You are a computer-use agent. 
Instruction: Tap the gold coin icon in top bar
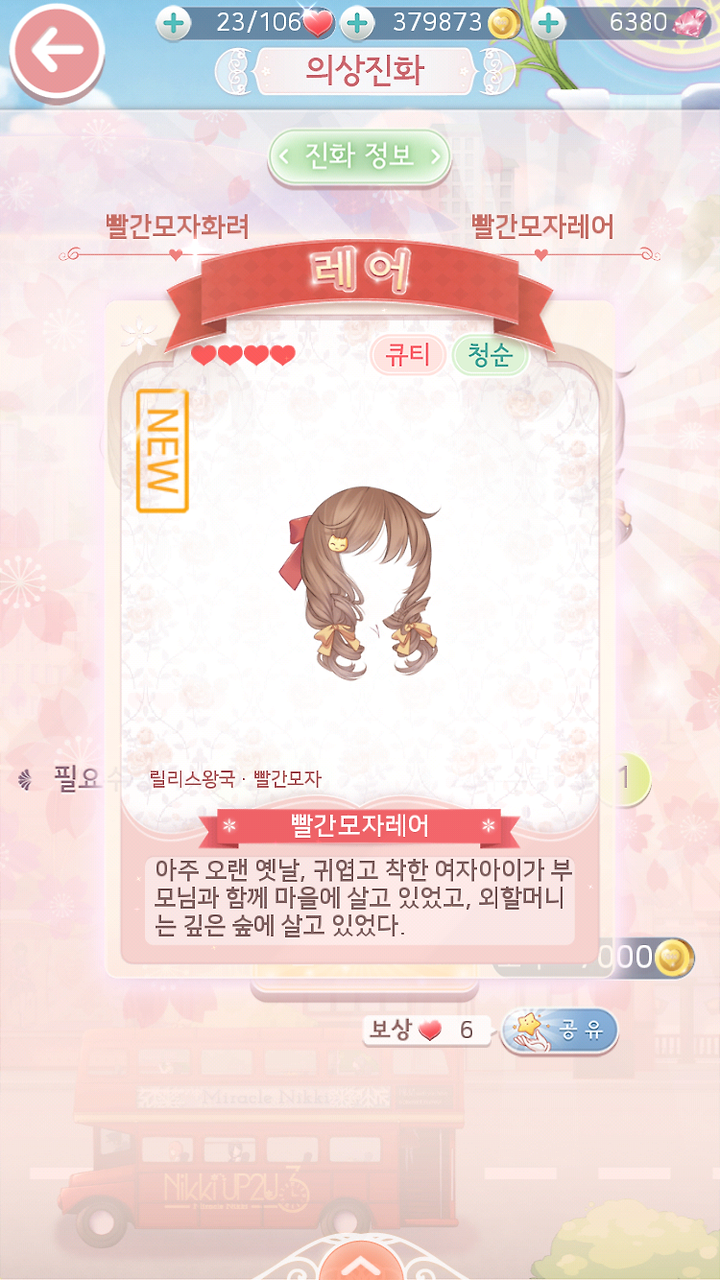pos(503,22)
